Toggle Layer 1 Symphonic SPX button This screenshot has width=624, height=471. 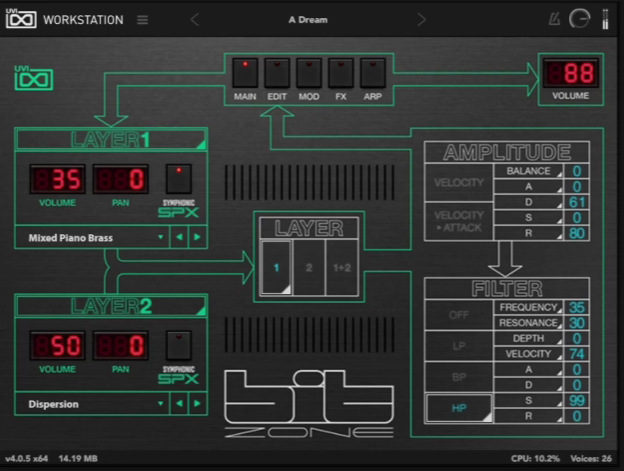179,179
